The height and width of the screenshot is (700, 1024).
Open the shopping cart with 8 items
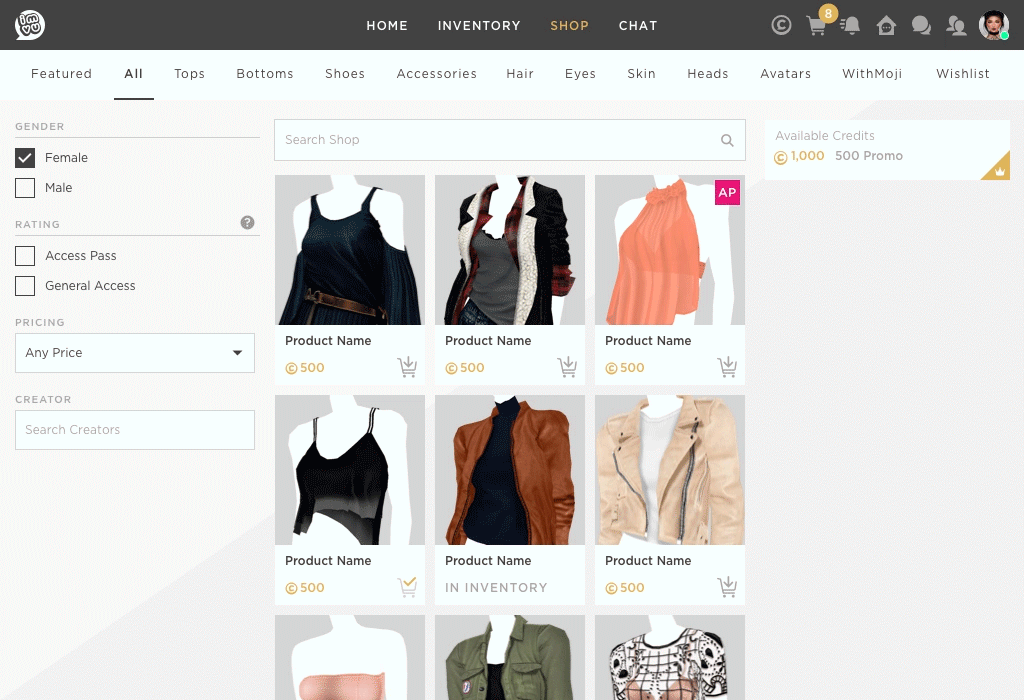pos(816,25)
